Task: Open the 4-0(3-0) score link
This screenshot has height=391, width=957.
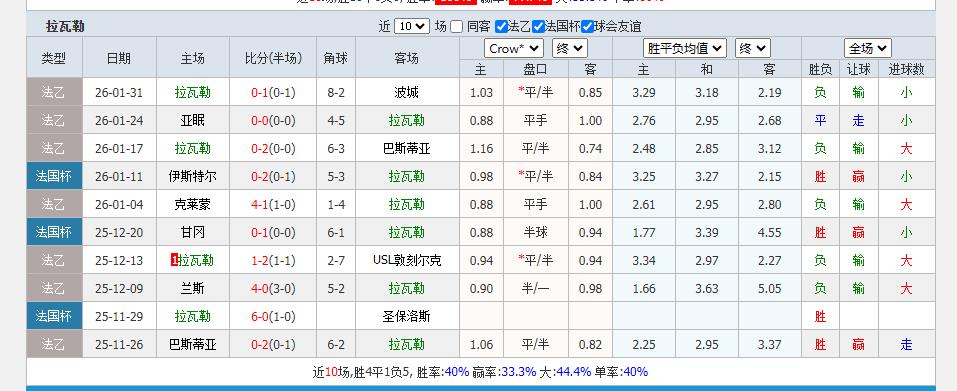Action: point(273,289)
